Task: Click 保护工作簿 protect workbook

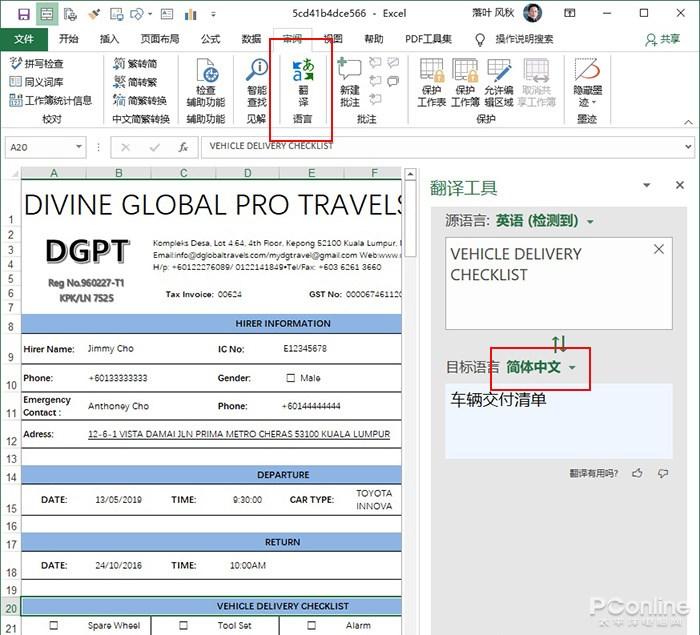Action: coord(465,83)
